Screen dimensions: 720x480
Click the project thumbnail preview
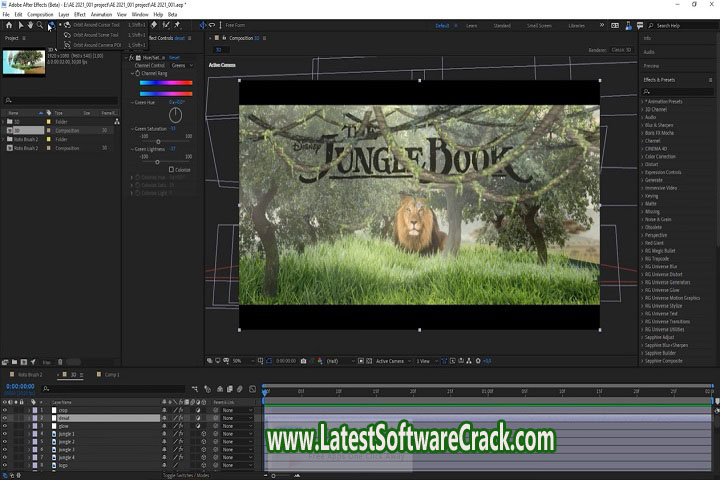pos(24,62)
